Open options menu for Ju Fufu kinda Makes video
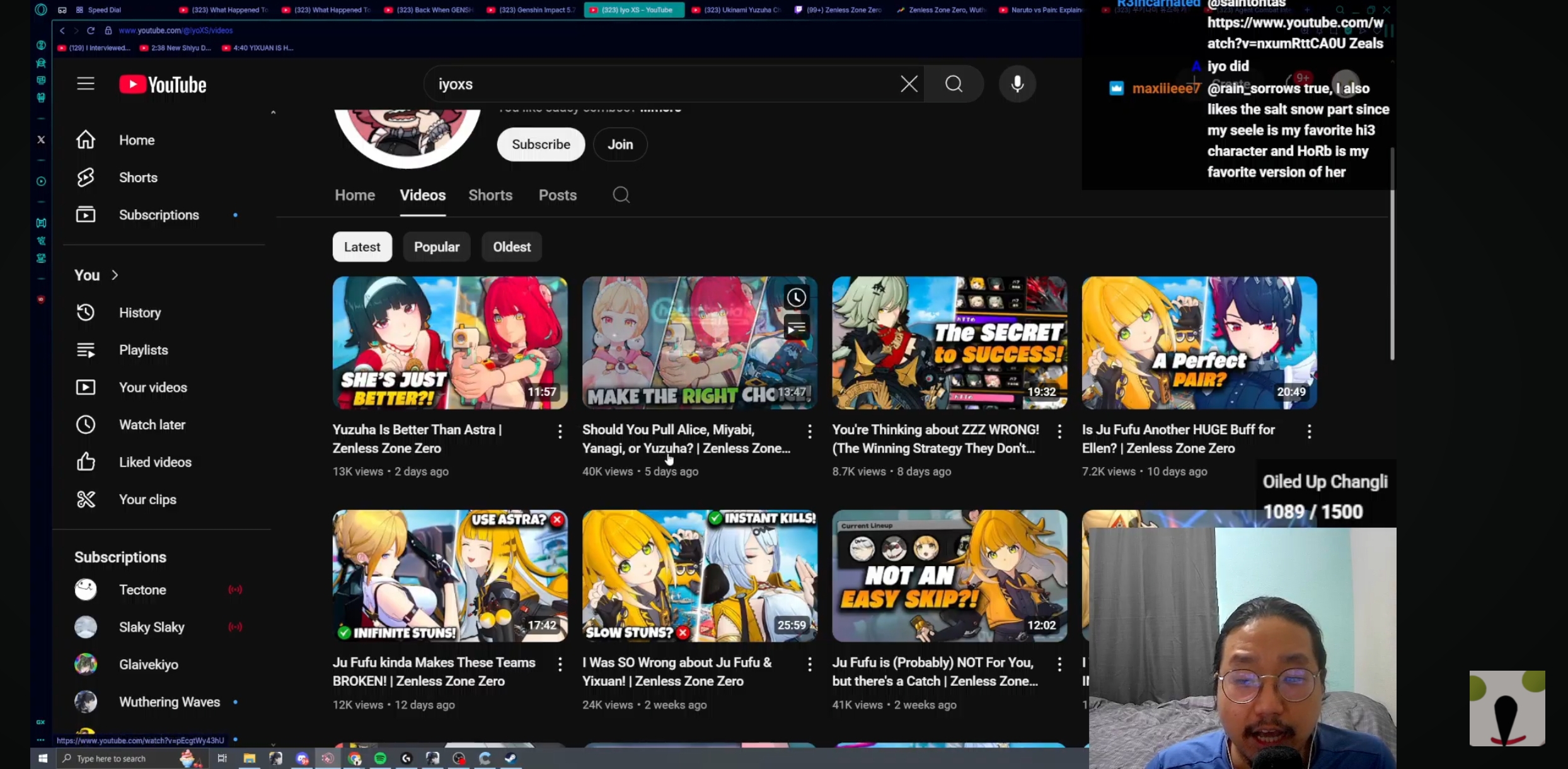 pos(560,664)
